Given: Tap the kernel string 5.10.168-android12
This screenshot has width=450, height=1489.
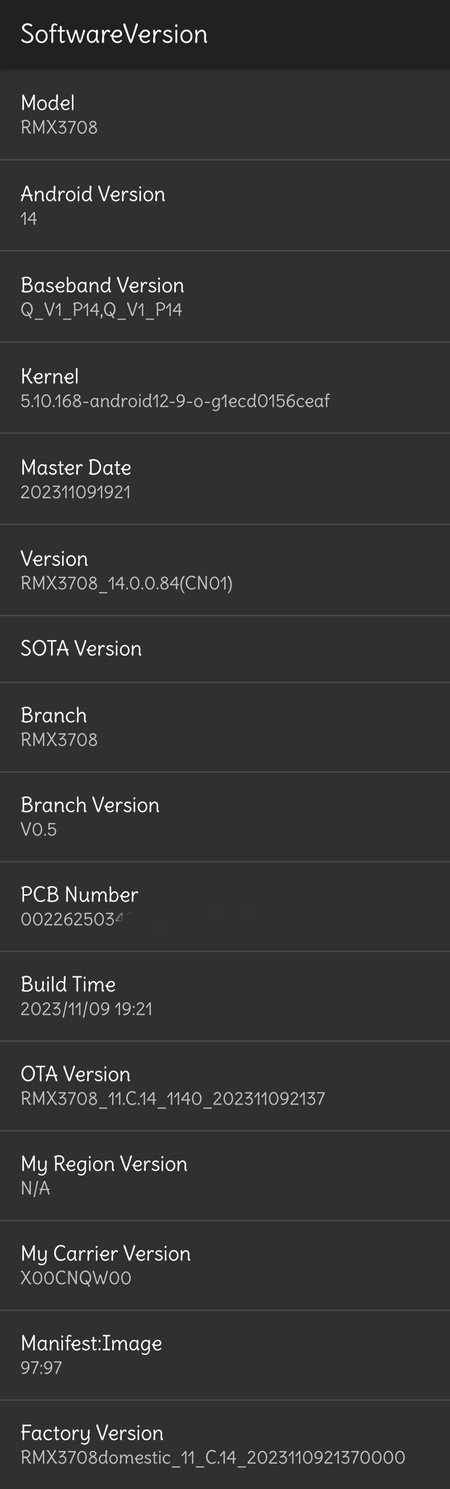Looking at the screenshot, I should [175, 401].
